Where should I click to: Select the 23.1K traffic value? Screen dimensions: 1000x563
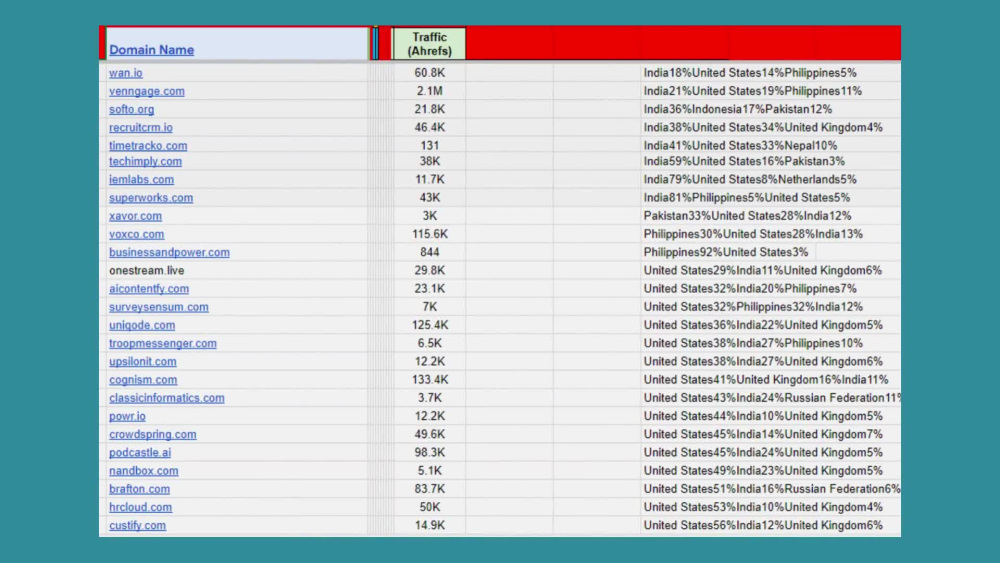pyautogui.click(x=429, y=289)
